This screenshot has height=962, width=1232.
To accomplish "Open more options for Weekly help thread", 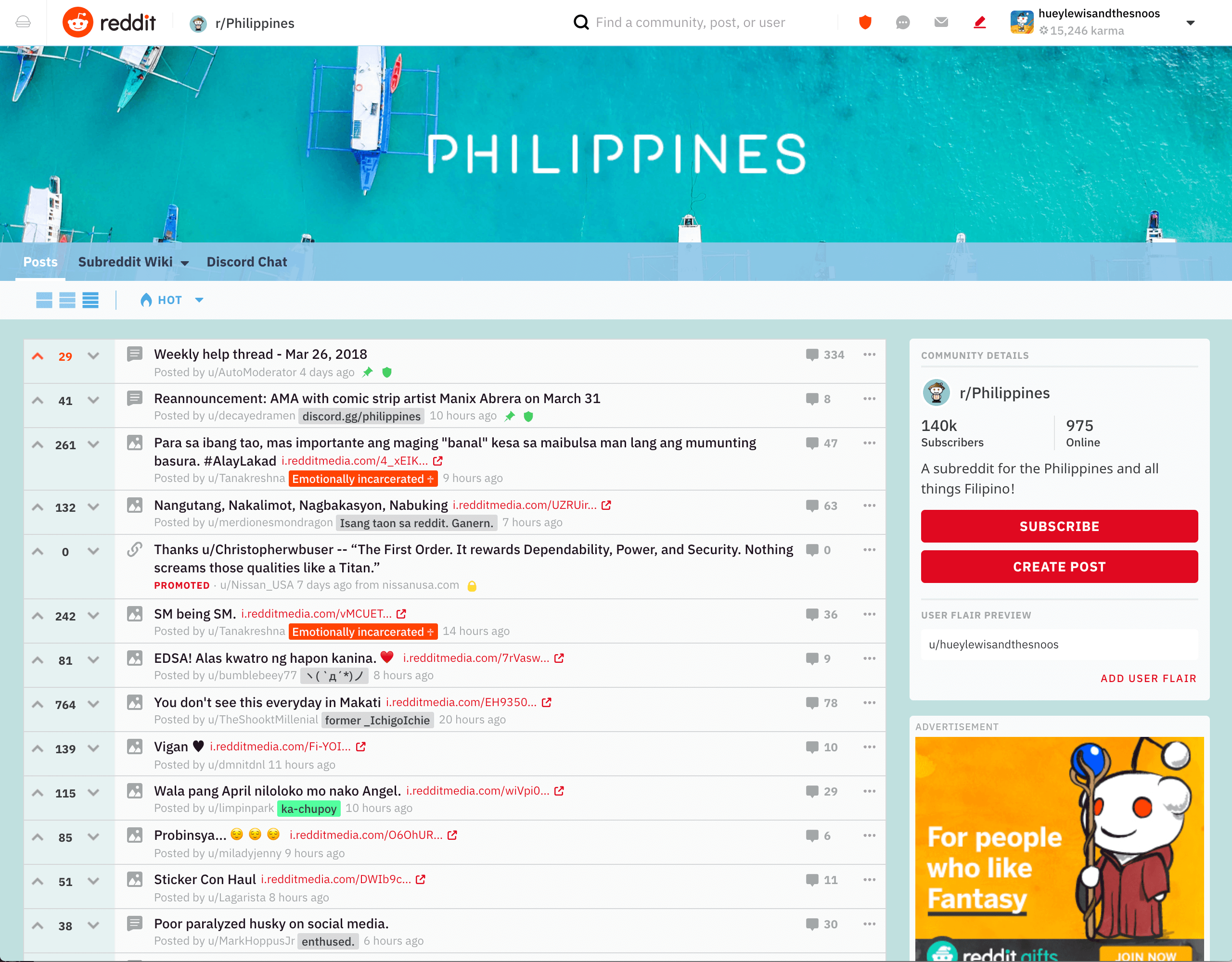I will (x=869, y=354).
